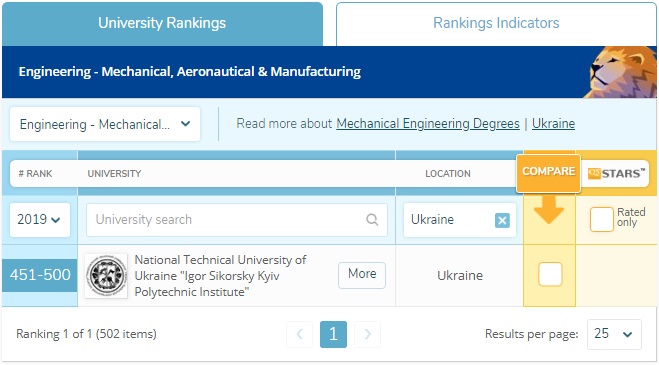Click the Mechanical, Aeronautical & Manufacturing heading
Viewport: 659px width, 365px height.
tap(190, 72)
